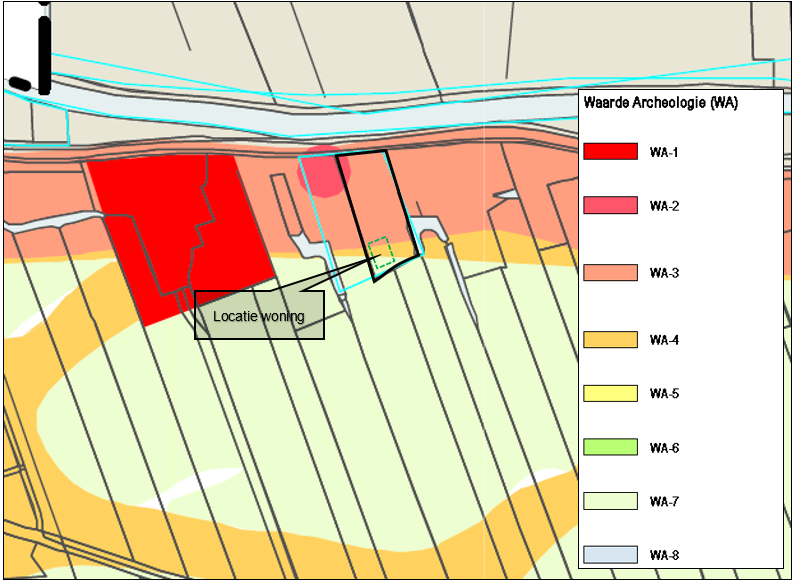Click the green dashed house outline

(x=381, y=252)
